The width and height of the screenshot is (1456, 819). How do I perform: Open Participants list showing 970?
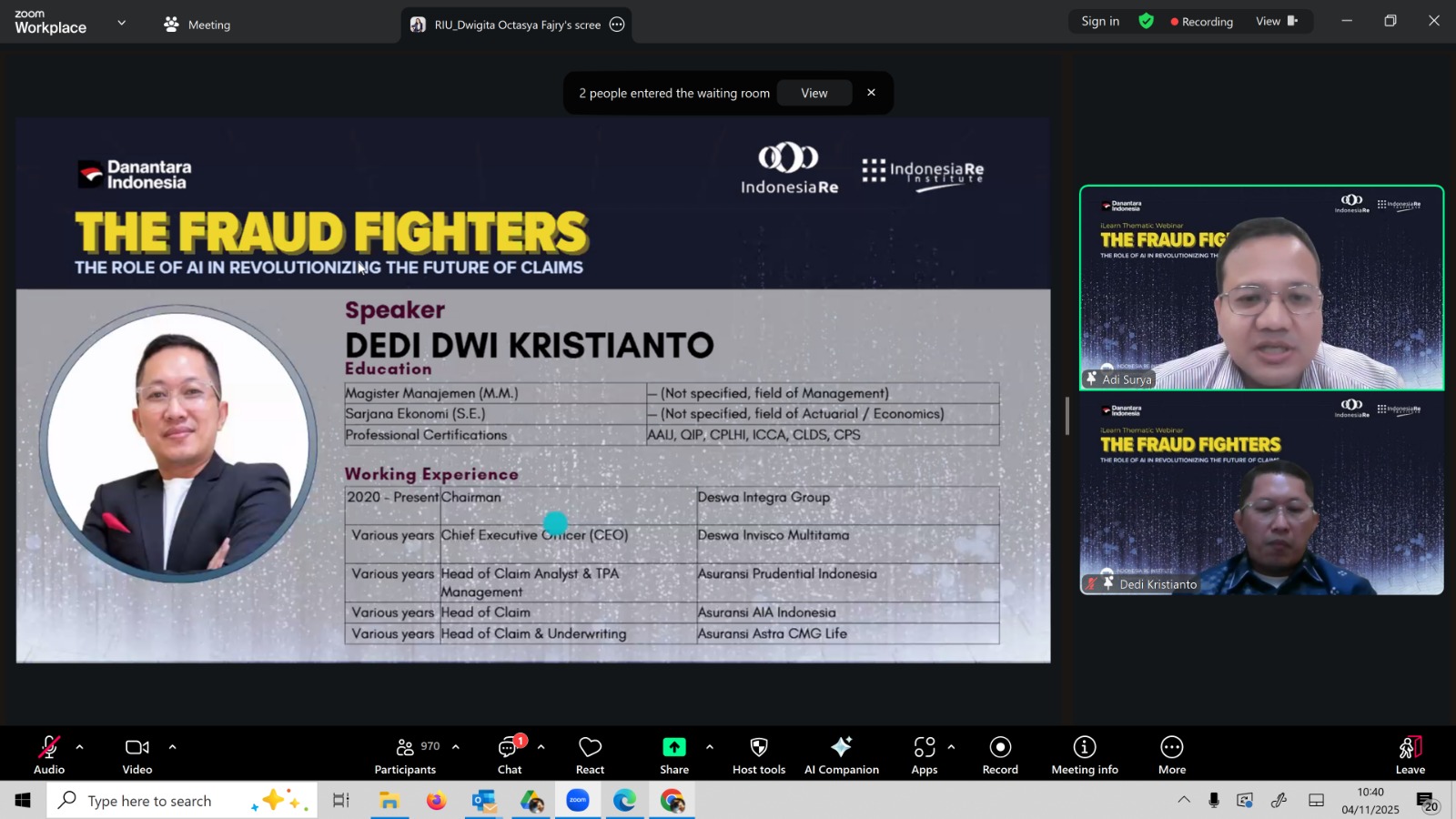(406, 754)
